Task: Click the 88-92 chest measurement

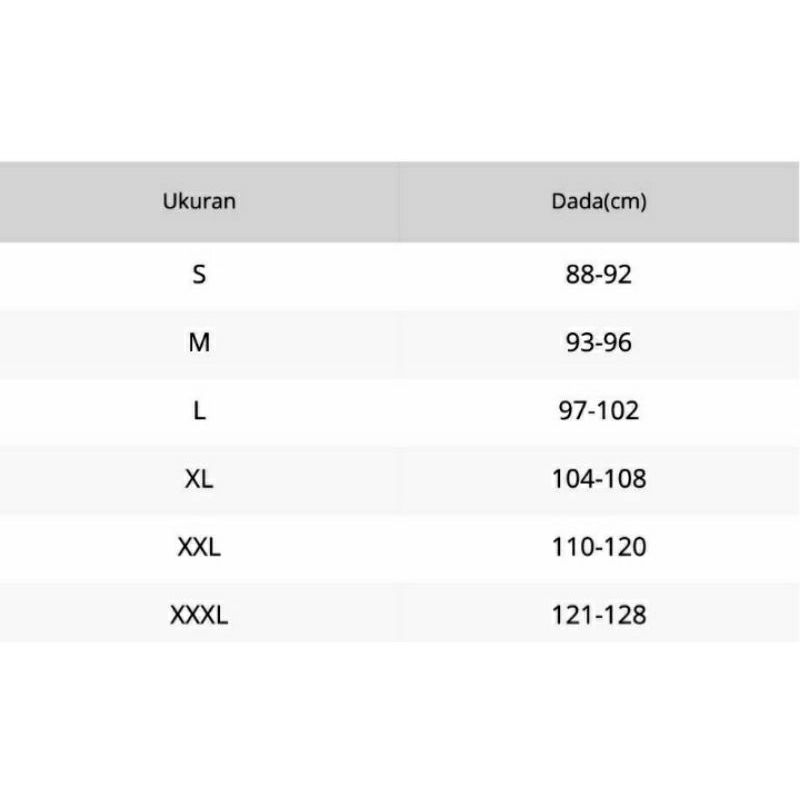Action: (599, 274)
